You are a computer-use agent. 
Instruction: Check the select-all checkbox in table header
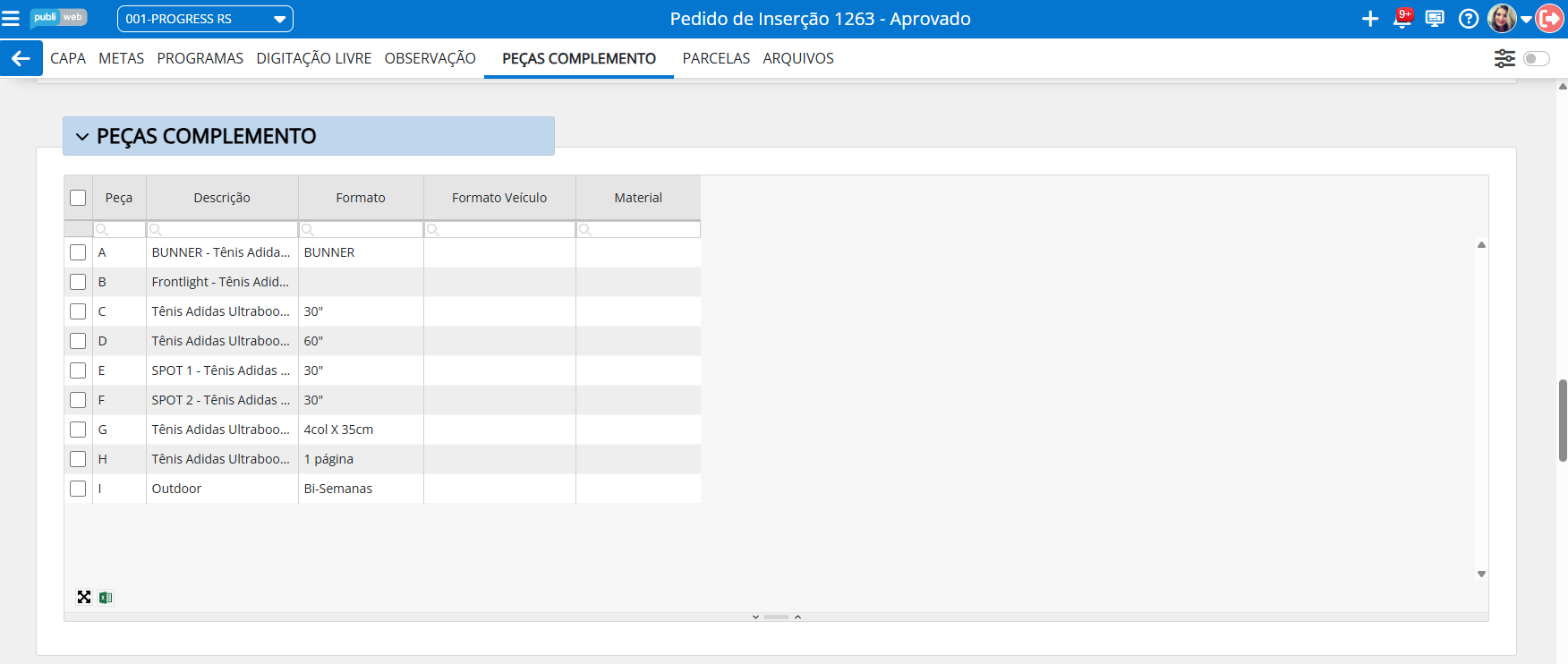[x=78, y=198]
